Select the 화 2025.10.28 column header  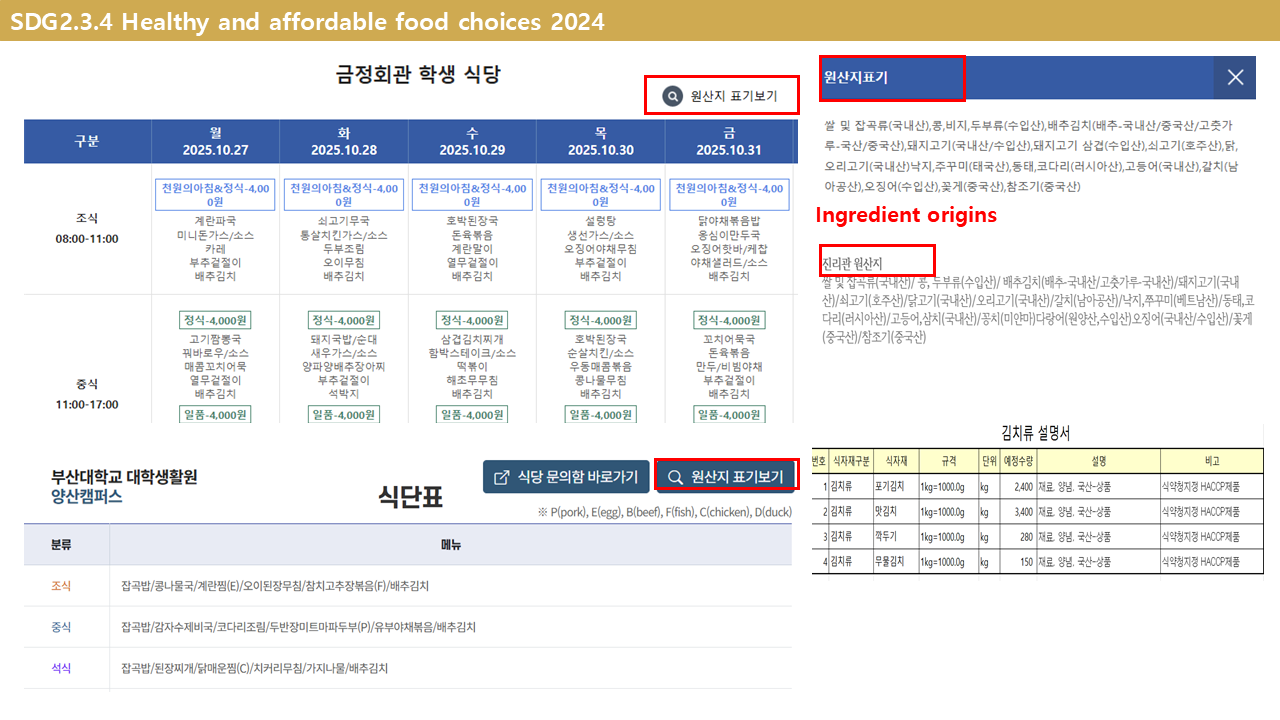click(x=343, y=142)
